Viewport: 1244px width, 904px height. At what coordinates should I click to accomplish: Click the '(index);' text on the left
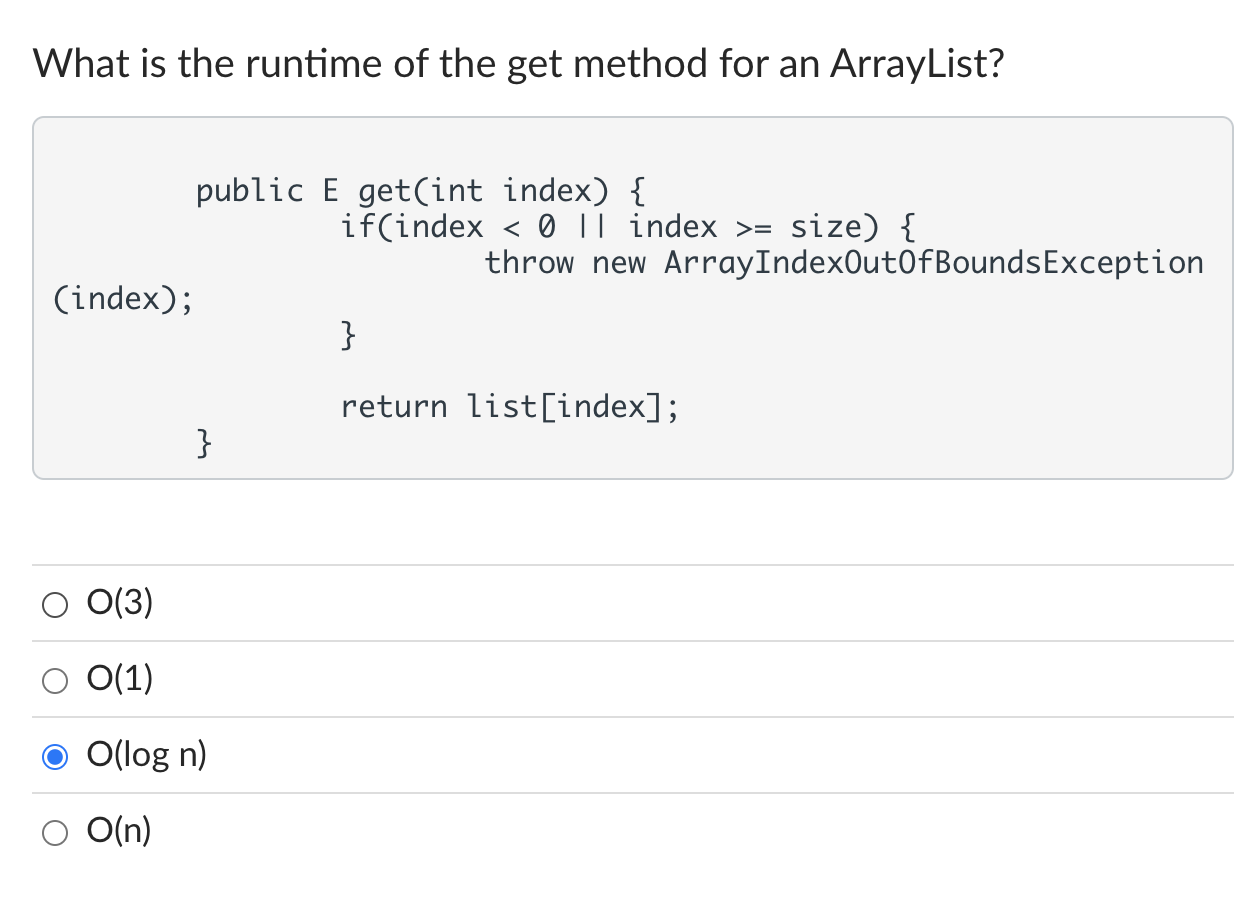click(x=122, y=298)
